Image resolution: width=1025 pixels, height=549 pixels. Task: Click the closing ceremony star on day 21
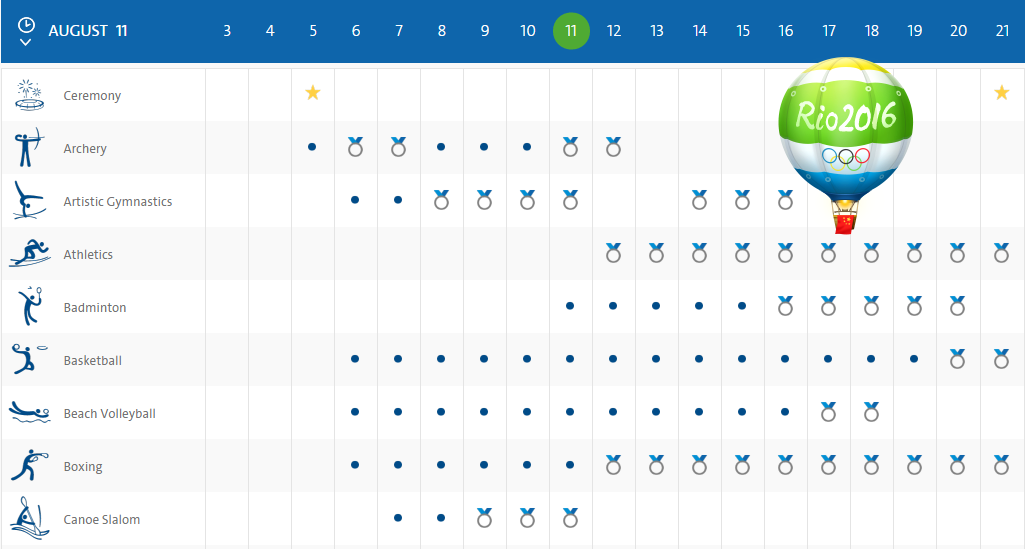click(x=1001, y=93)
